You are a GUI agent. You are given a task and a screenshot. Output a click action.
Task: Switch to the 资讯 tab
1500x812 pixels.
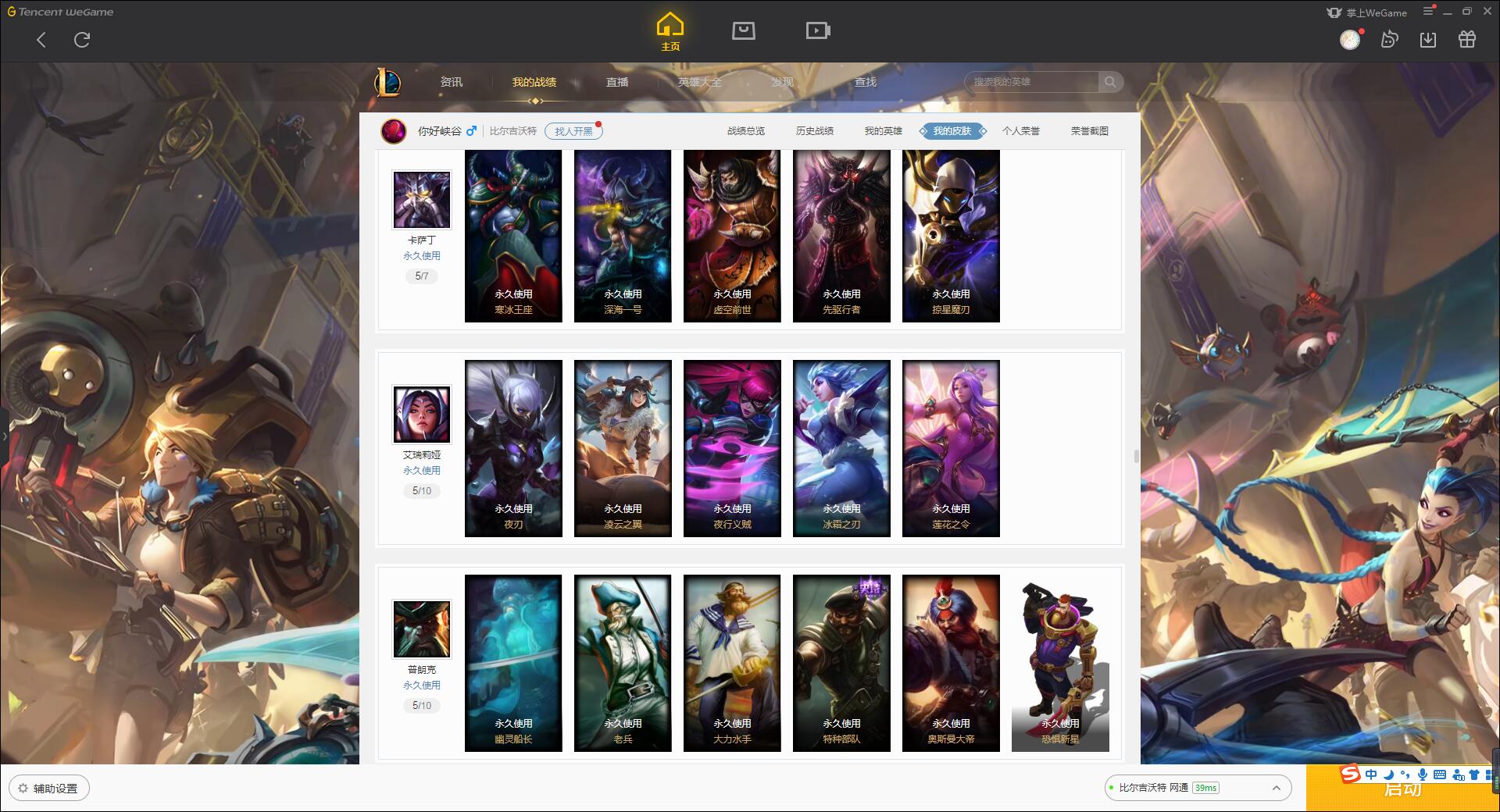[451, 82]
